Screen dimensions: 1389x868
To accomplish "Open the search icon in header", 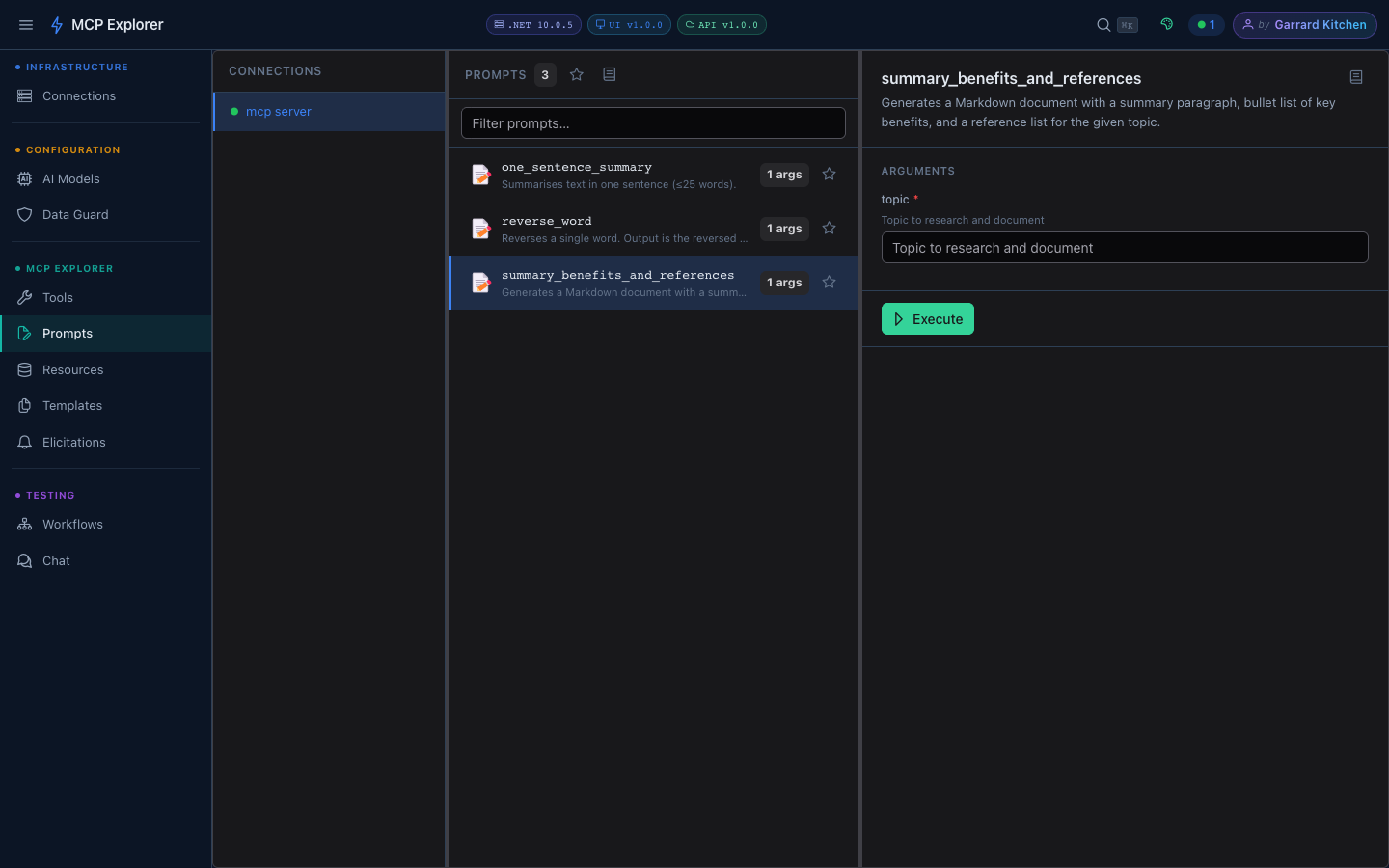I will pos(1103,25).
